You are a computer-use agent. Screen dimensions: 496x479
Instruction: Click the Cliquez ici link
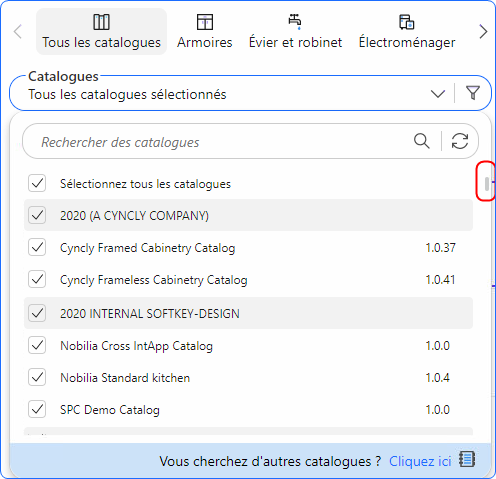tap(420, 461)
